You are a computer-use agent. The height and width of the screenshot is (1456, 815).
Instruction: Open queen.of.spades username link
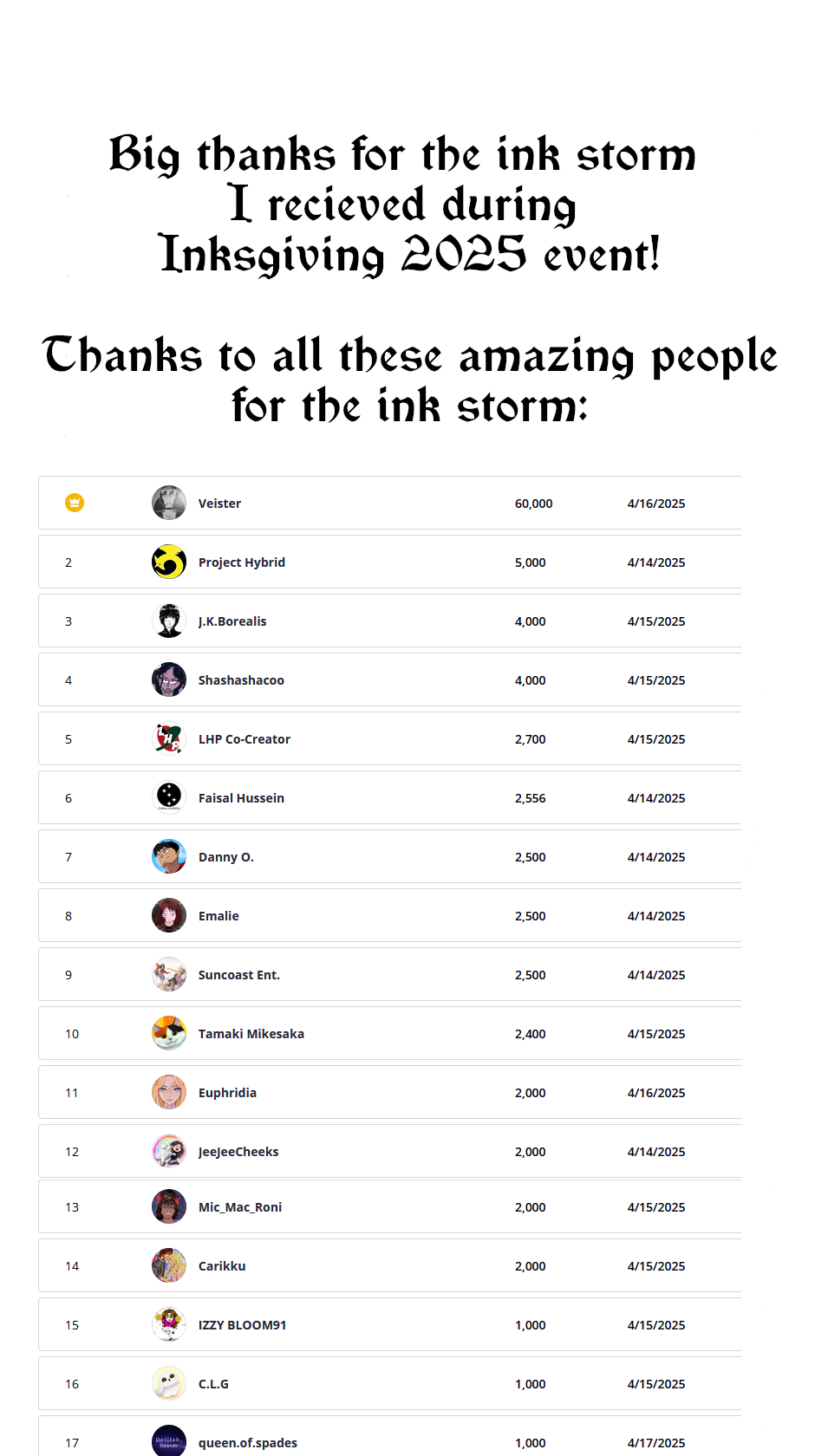[x=247, y=1443]
